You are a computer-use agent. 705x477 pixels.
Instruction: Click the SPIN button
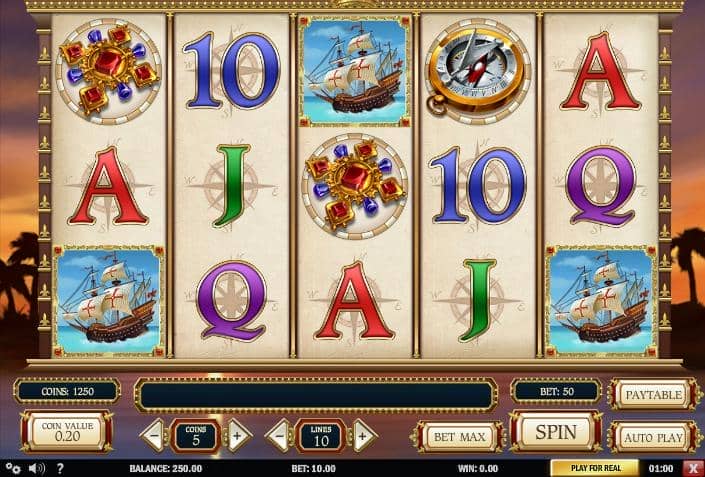(x=556, y=432)
